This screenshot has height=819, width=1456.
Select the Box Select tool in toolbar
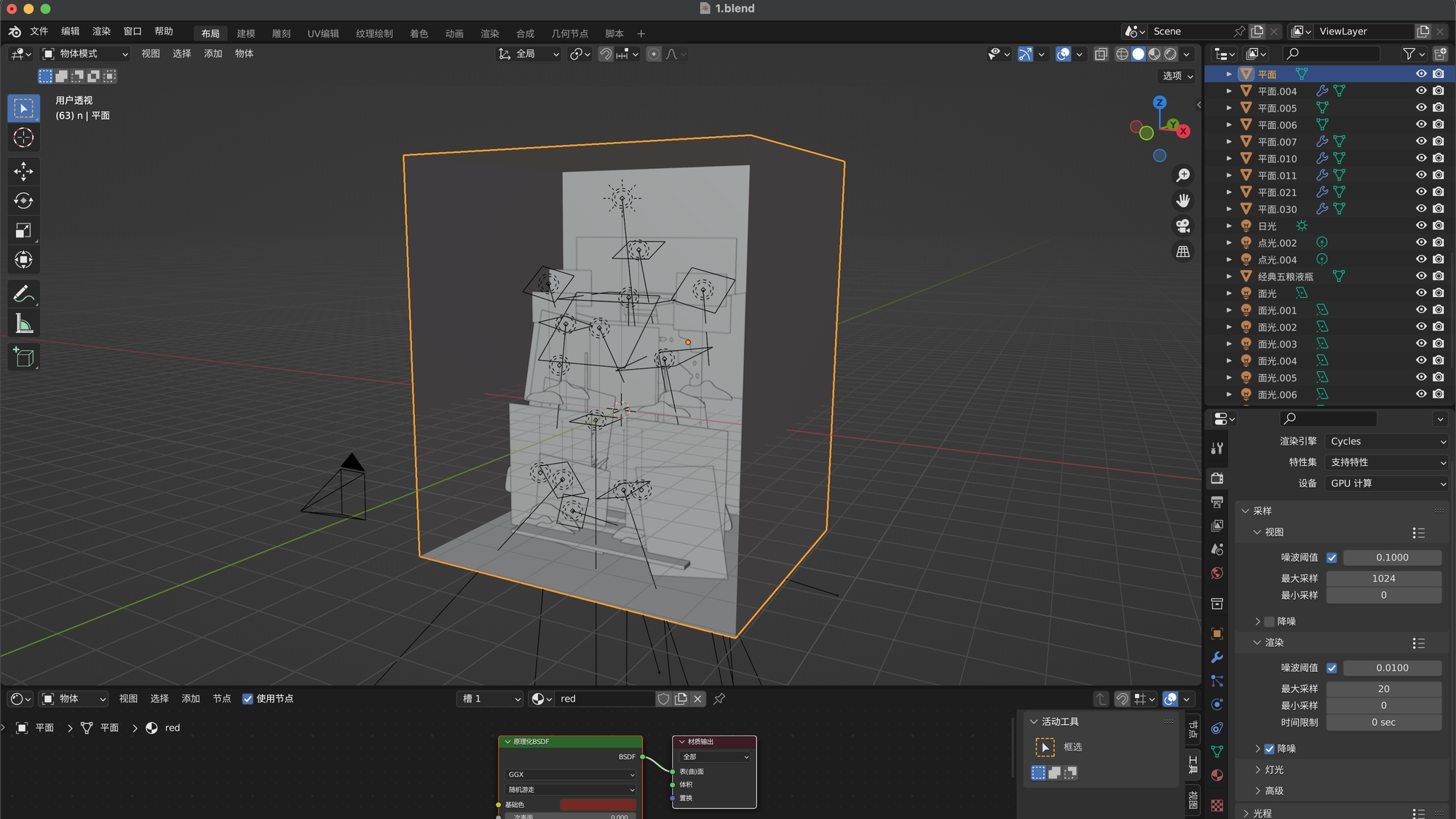[23, 108]
